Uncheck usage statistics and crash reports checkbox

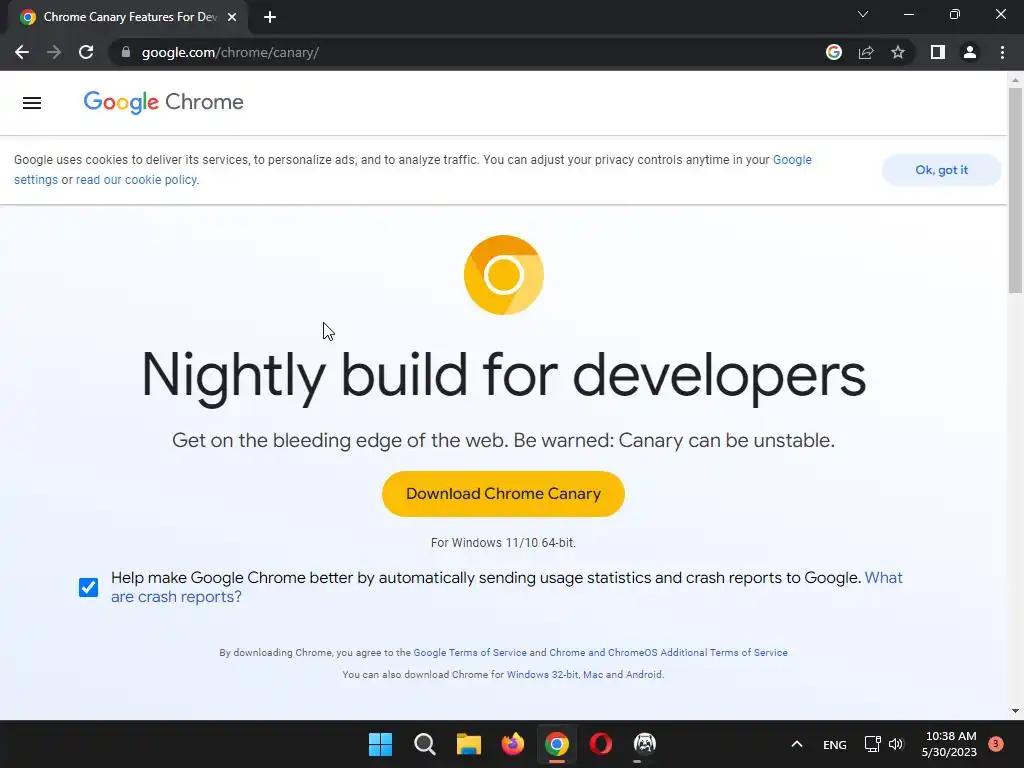[x=88, y=587]
